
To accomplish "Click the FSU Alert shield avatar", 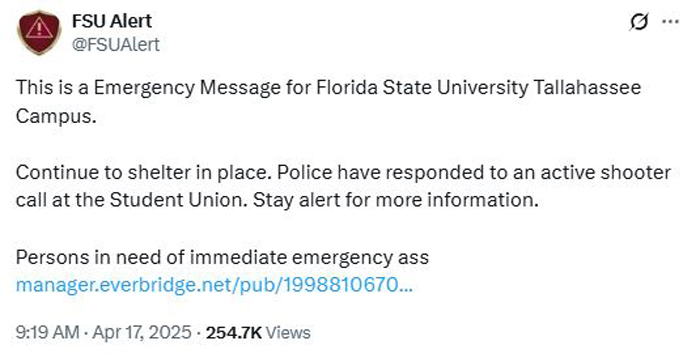I will point(39,32).
